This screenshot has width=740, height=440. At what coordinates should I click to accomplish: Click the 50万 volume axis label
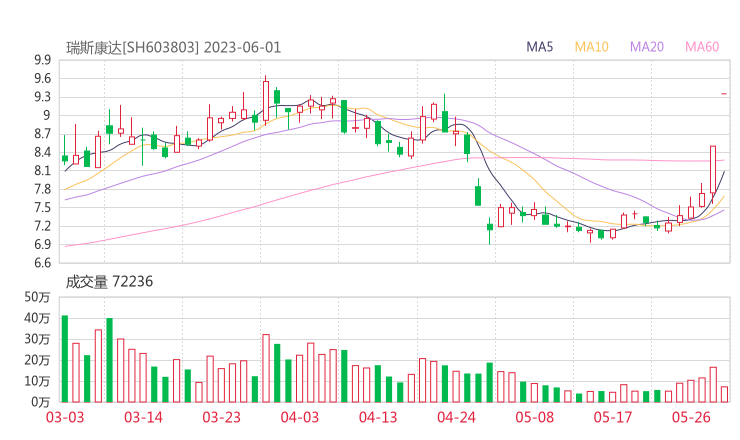pyautogui.click(x=37, y=297)
